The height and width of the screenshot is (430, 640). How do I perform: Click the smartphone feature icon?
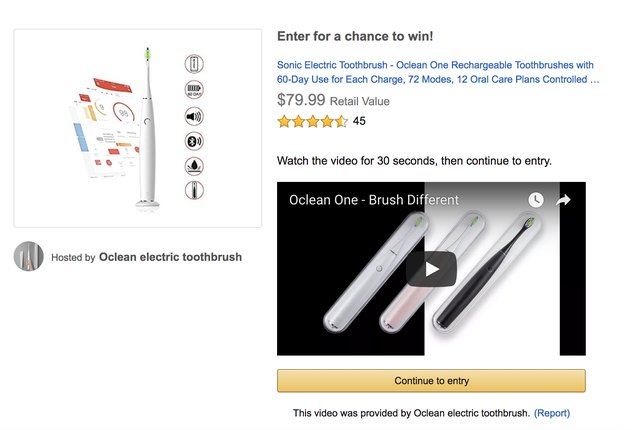tap(194, 64)
